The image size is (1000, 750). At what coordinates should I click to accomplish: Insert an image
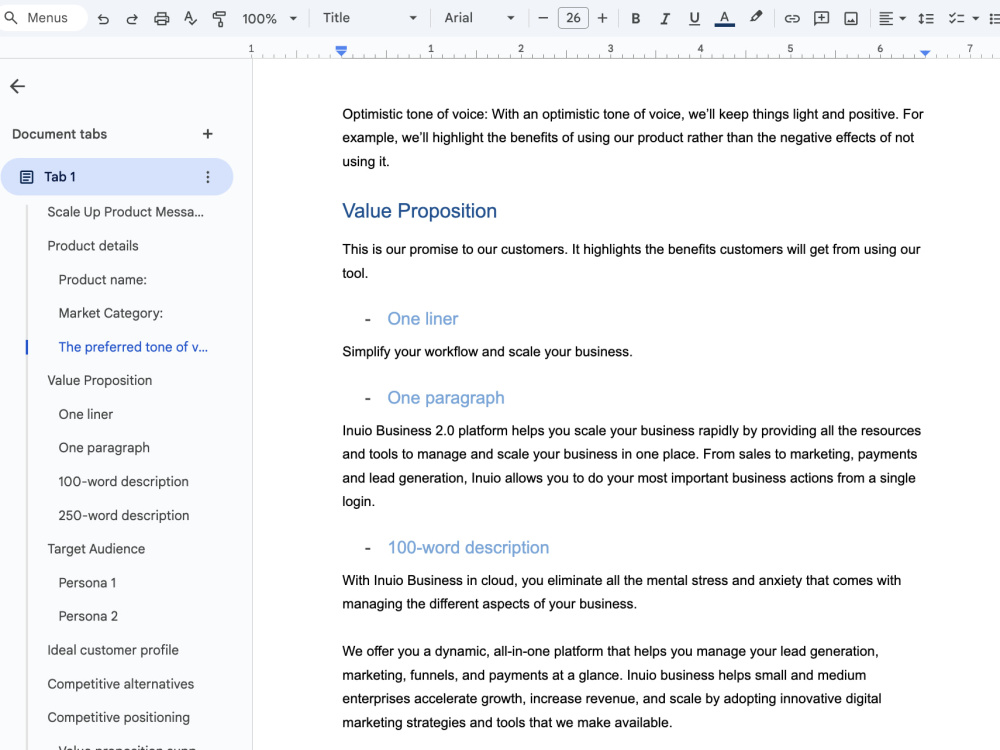coord(851,18)
